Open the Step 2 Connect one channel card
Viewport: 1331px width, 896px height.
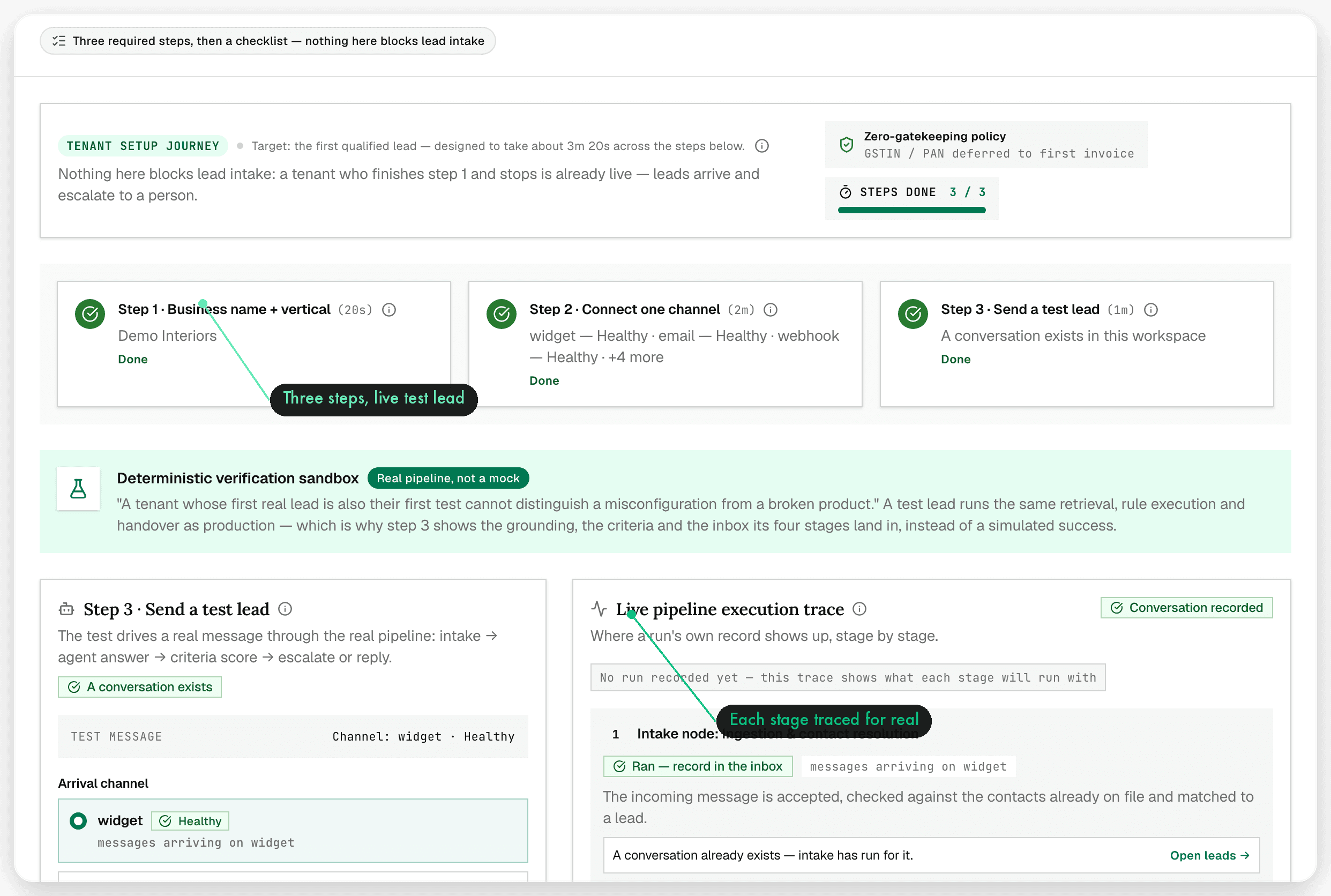[666, 345]
